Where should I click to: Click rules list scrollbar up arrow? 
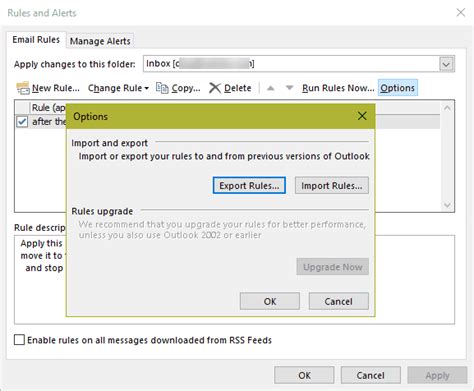point(447,108)
